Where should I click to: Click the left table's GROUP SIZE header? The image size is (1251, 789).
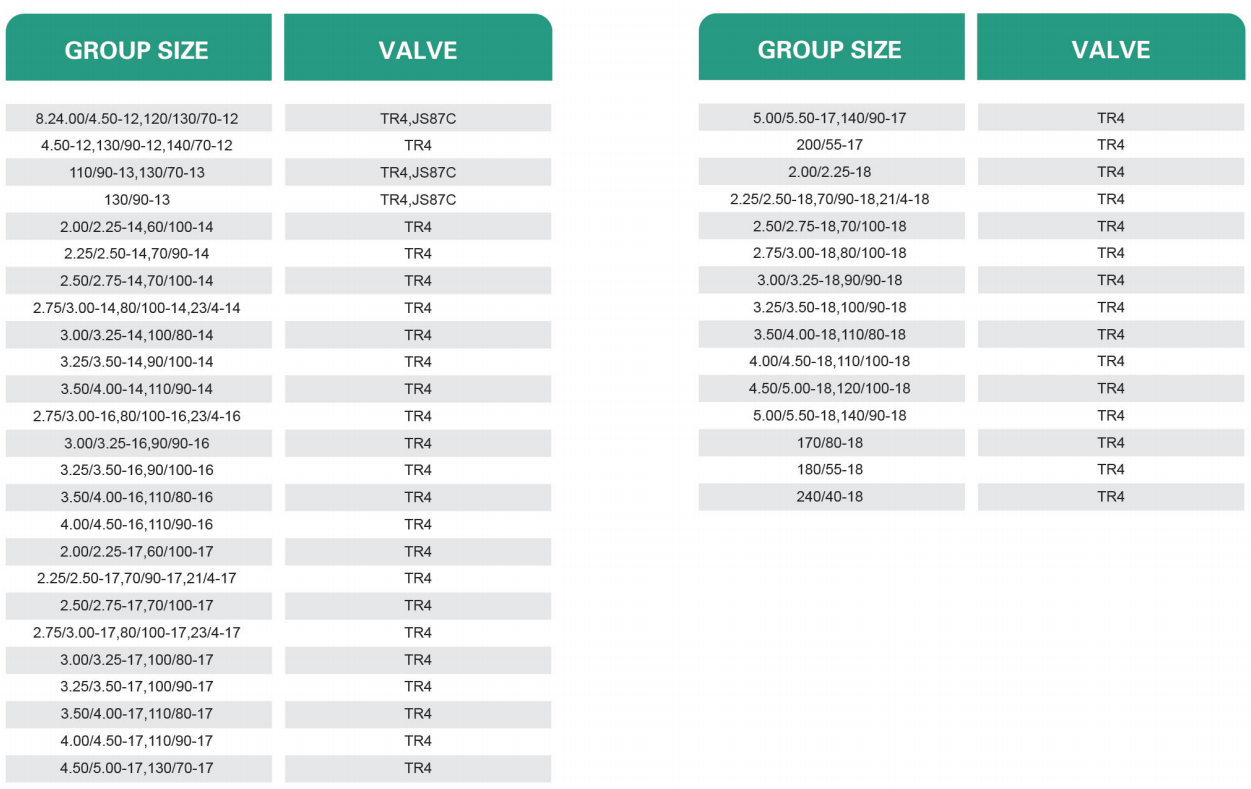pyautogui.click(x=137, y=50)
